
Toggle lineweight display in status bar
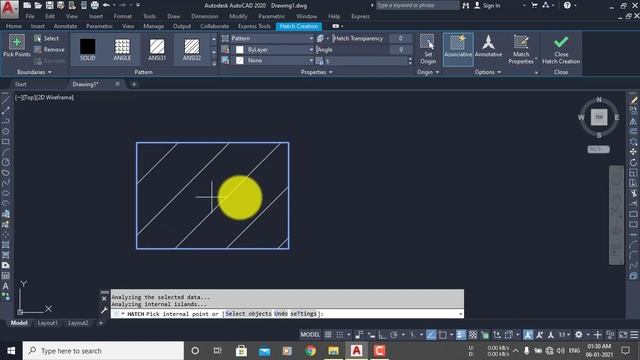(461, 335)
